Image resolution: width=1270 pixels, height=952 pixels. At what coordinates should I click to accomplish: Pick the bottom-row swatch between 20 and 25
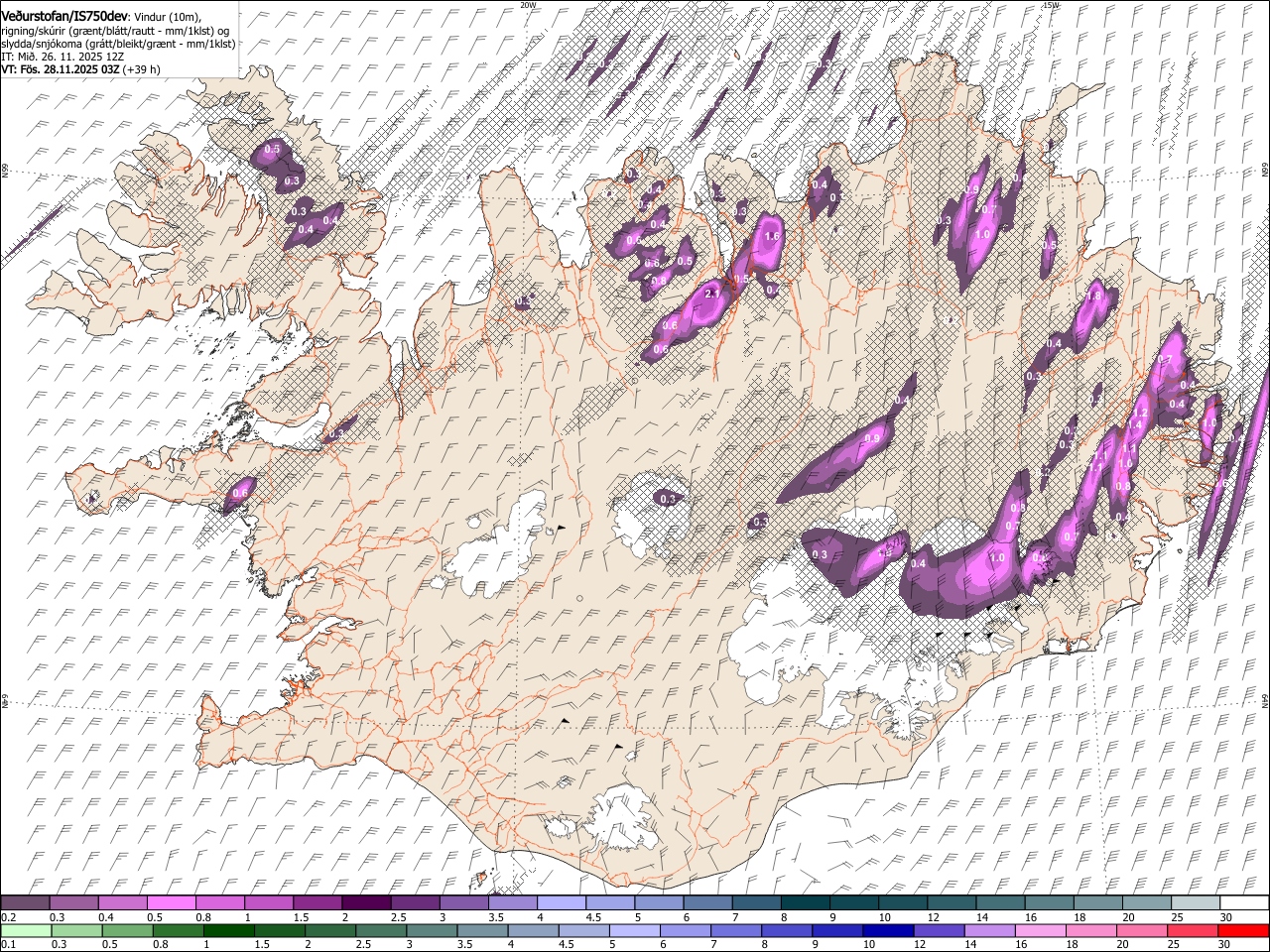[1141, 931]
